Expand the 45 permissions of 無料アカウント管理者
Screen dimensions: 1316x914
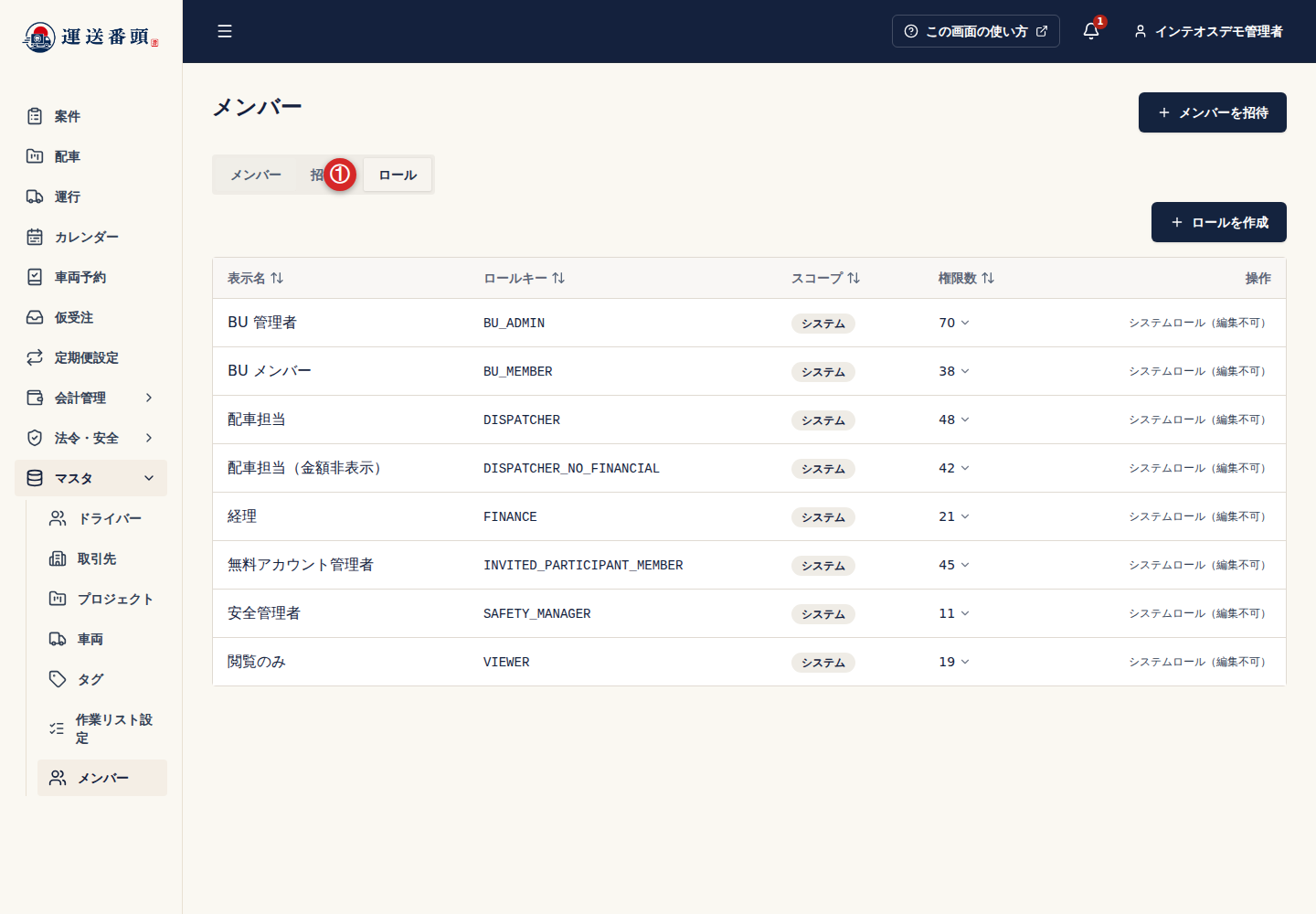(x=954, y=565)
